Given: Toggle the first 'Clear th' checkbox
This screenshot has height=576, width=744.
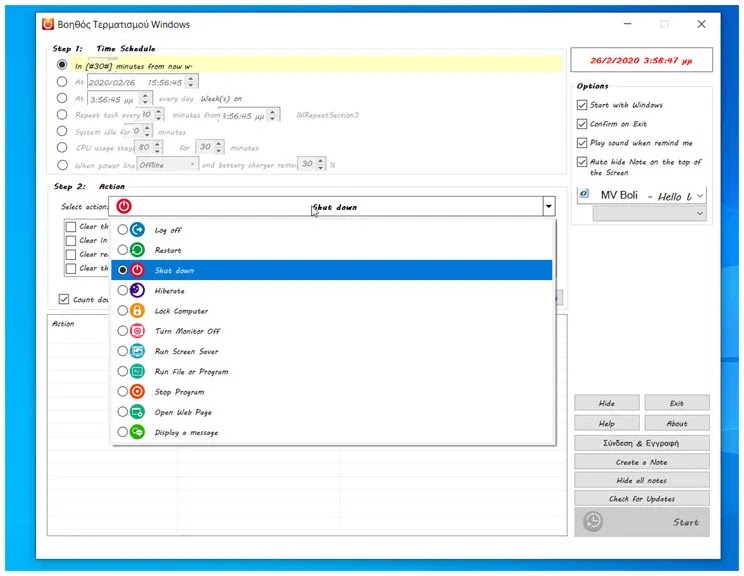Looking at the screenshot, I should (x=71, y=226).
